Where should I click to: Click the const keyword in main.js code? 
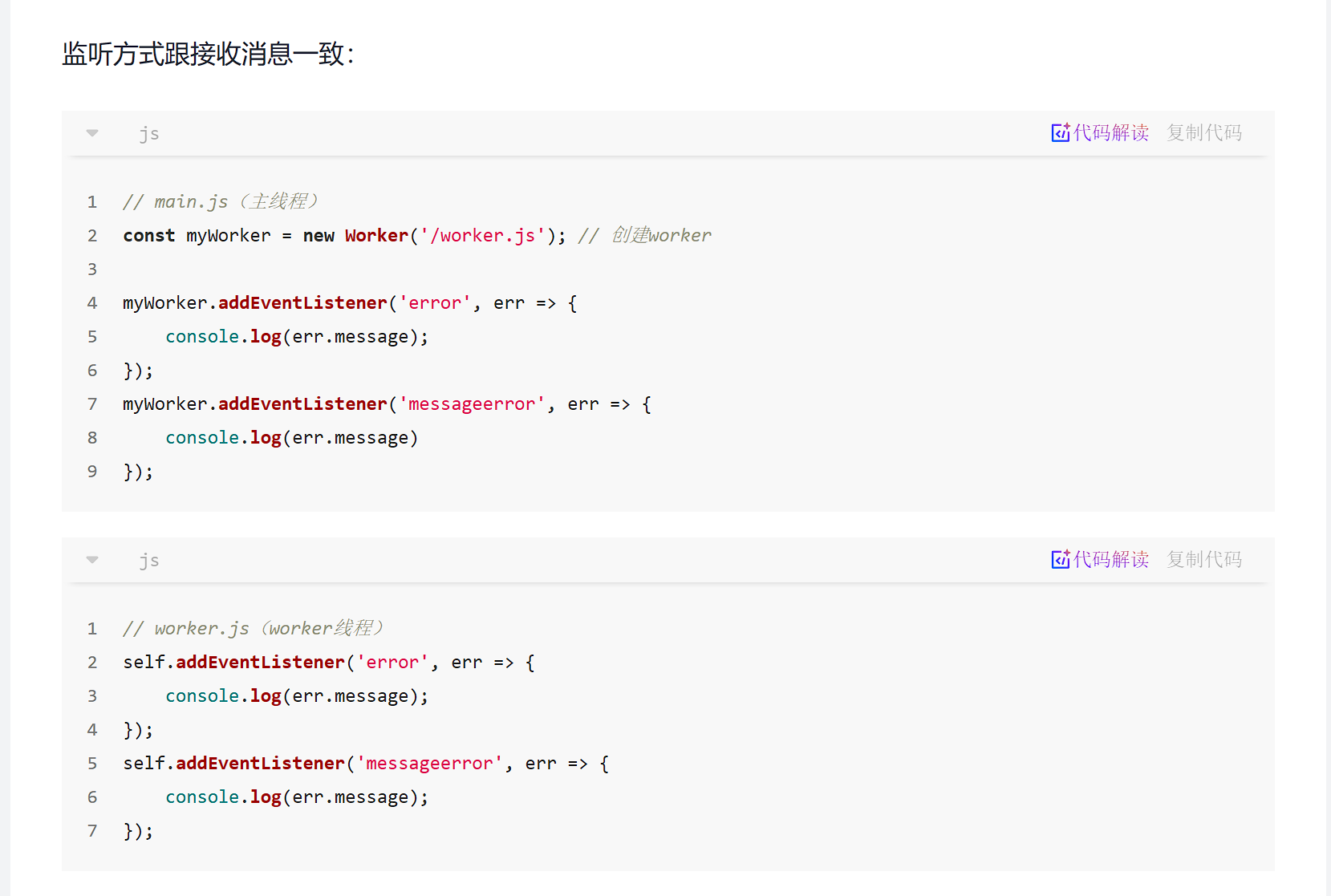148,236
